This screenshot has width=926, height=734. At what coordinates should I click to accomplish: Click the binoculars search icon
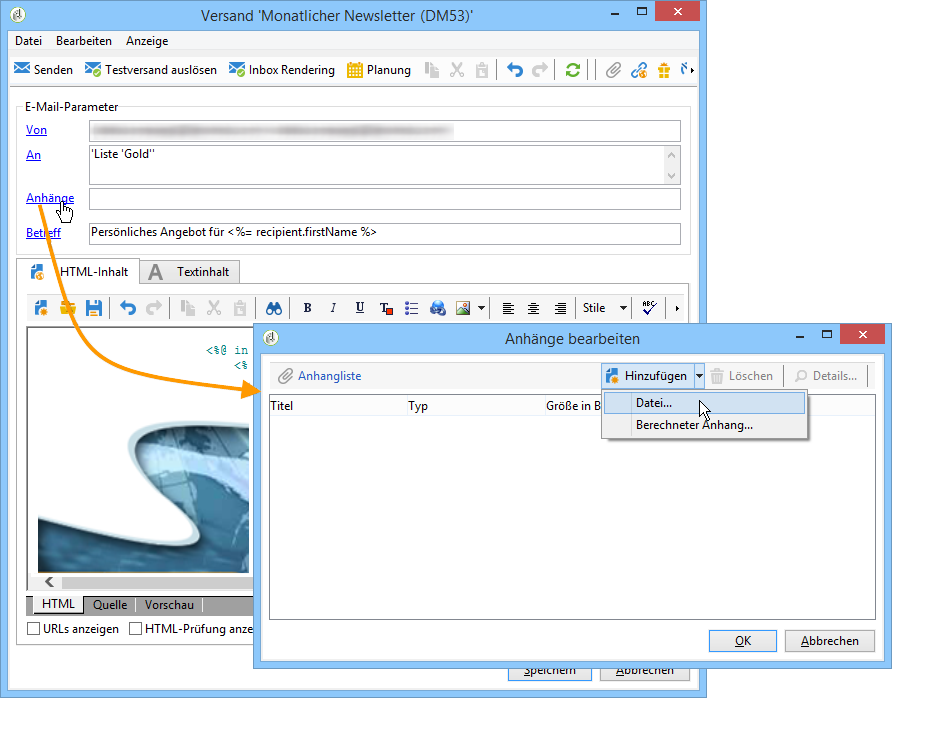[273, 308]
